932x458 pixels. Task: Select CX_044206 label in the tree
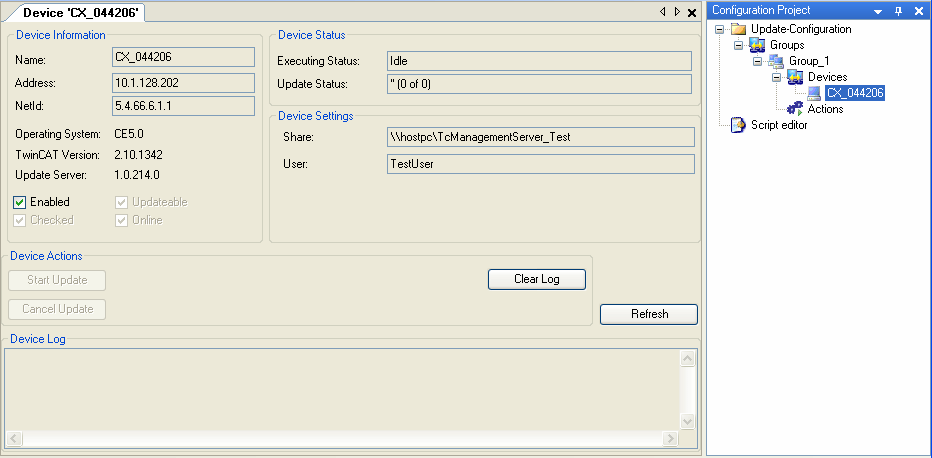coord(855,93)
